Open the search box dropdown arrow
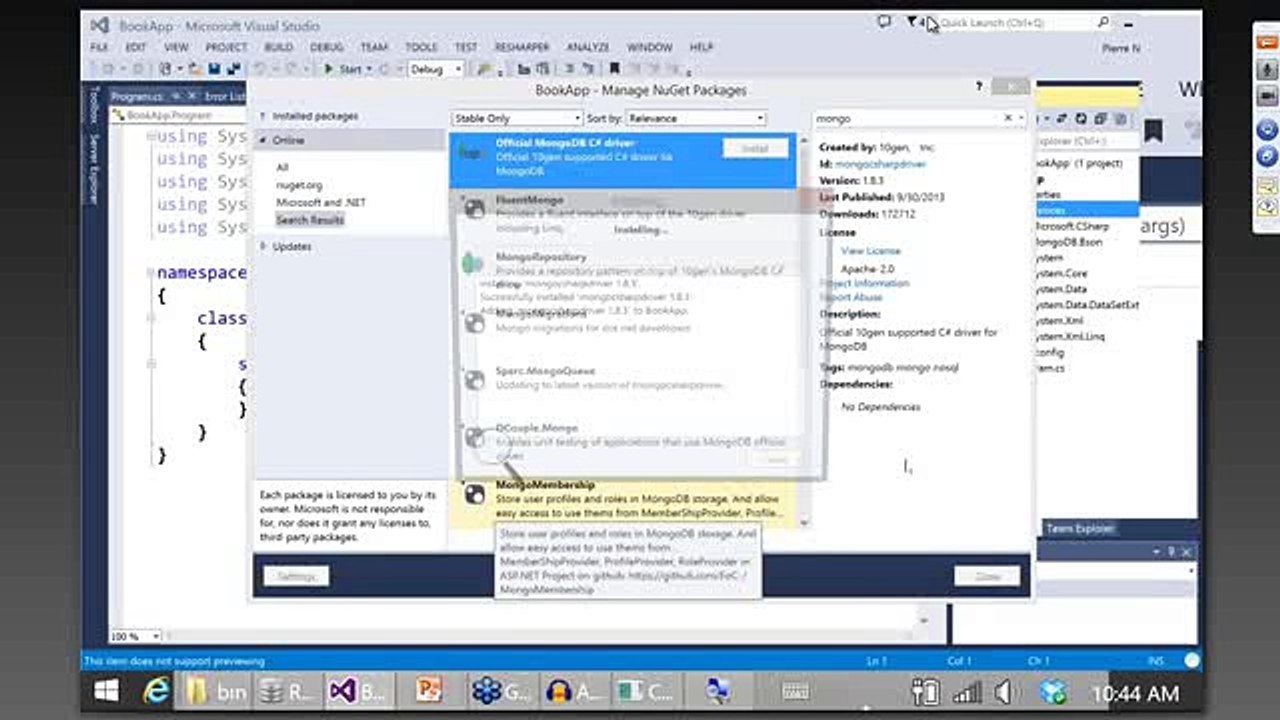Viewport: 1280px width, 720px height. pyautogui.click(x=1020, y=118)
